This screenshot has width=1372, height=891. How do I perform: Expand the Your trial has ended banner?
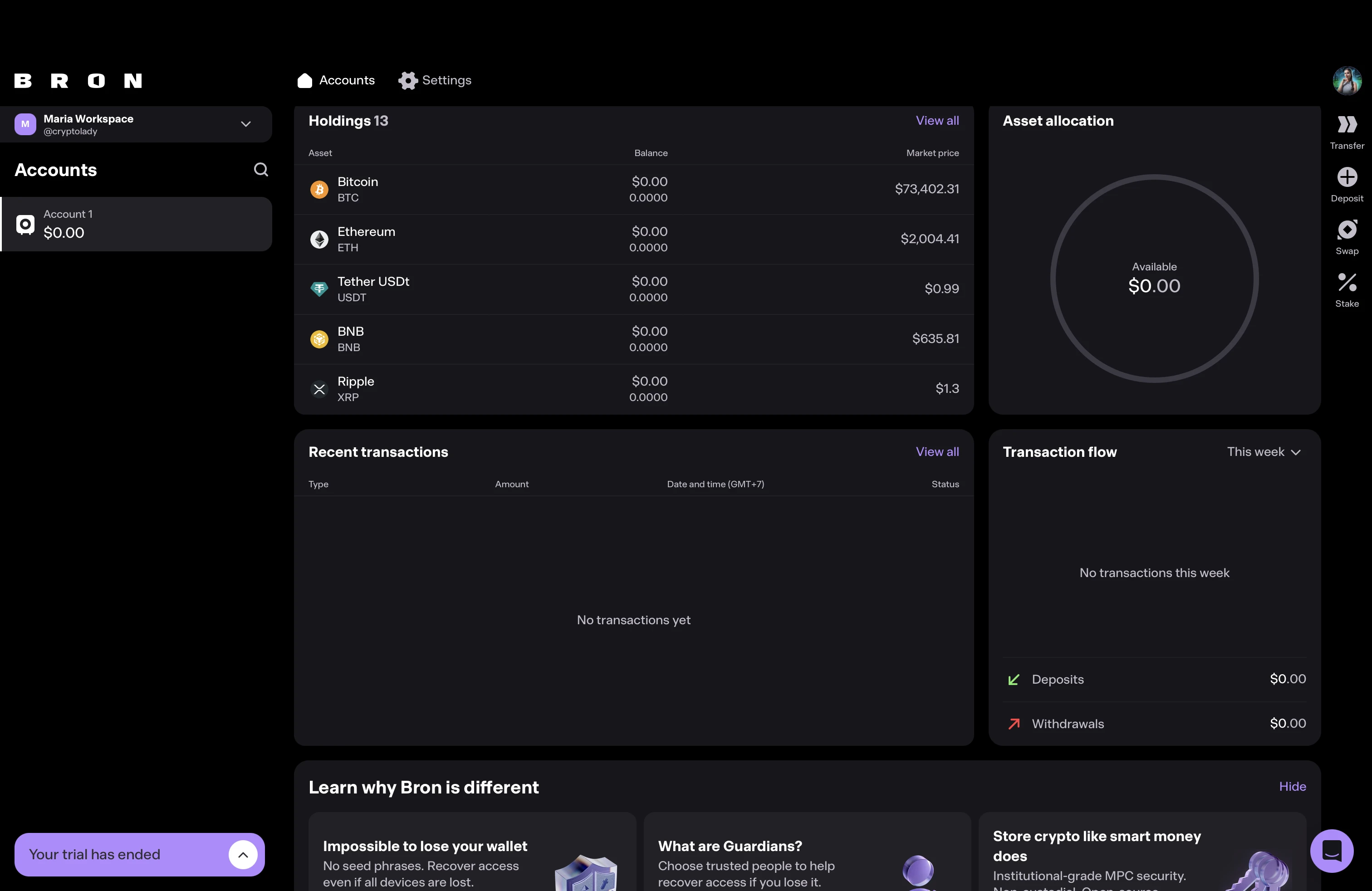(243, 855)
